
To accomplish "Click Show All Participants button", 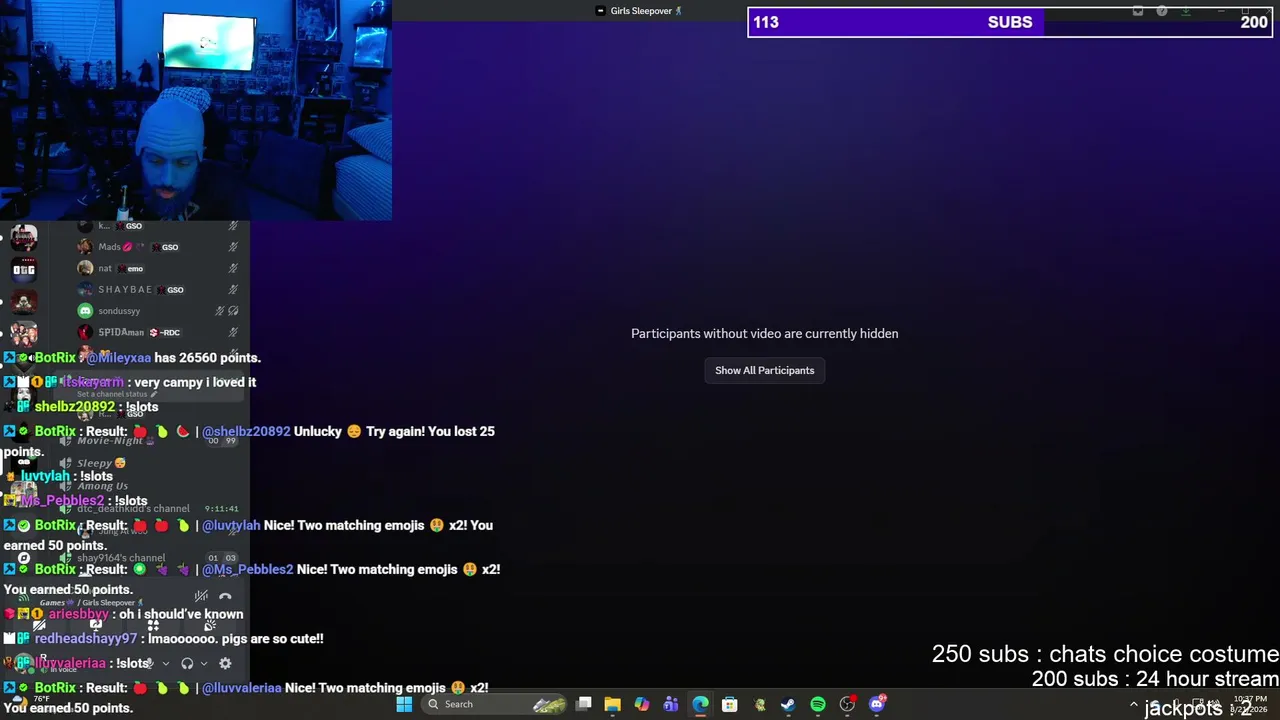I will (x=764, y=370).
